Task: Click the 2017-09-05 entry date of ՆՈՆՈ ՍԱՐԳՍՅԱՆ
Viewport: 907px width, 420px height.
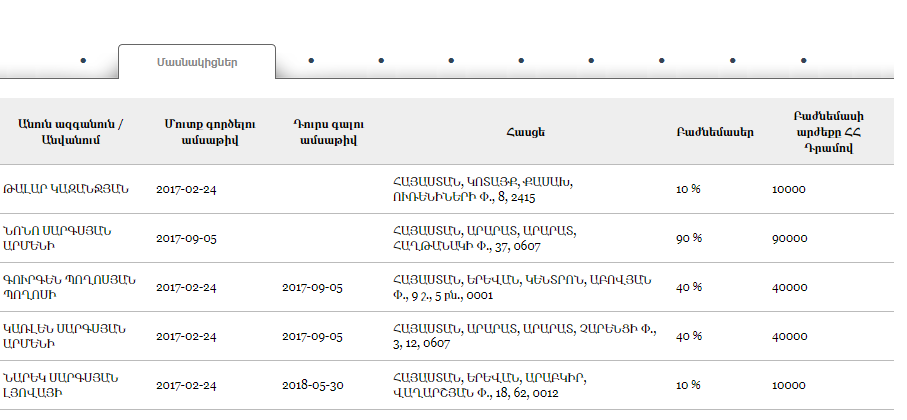Action: (186, 238)
